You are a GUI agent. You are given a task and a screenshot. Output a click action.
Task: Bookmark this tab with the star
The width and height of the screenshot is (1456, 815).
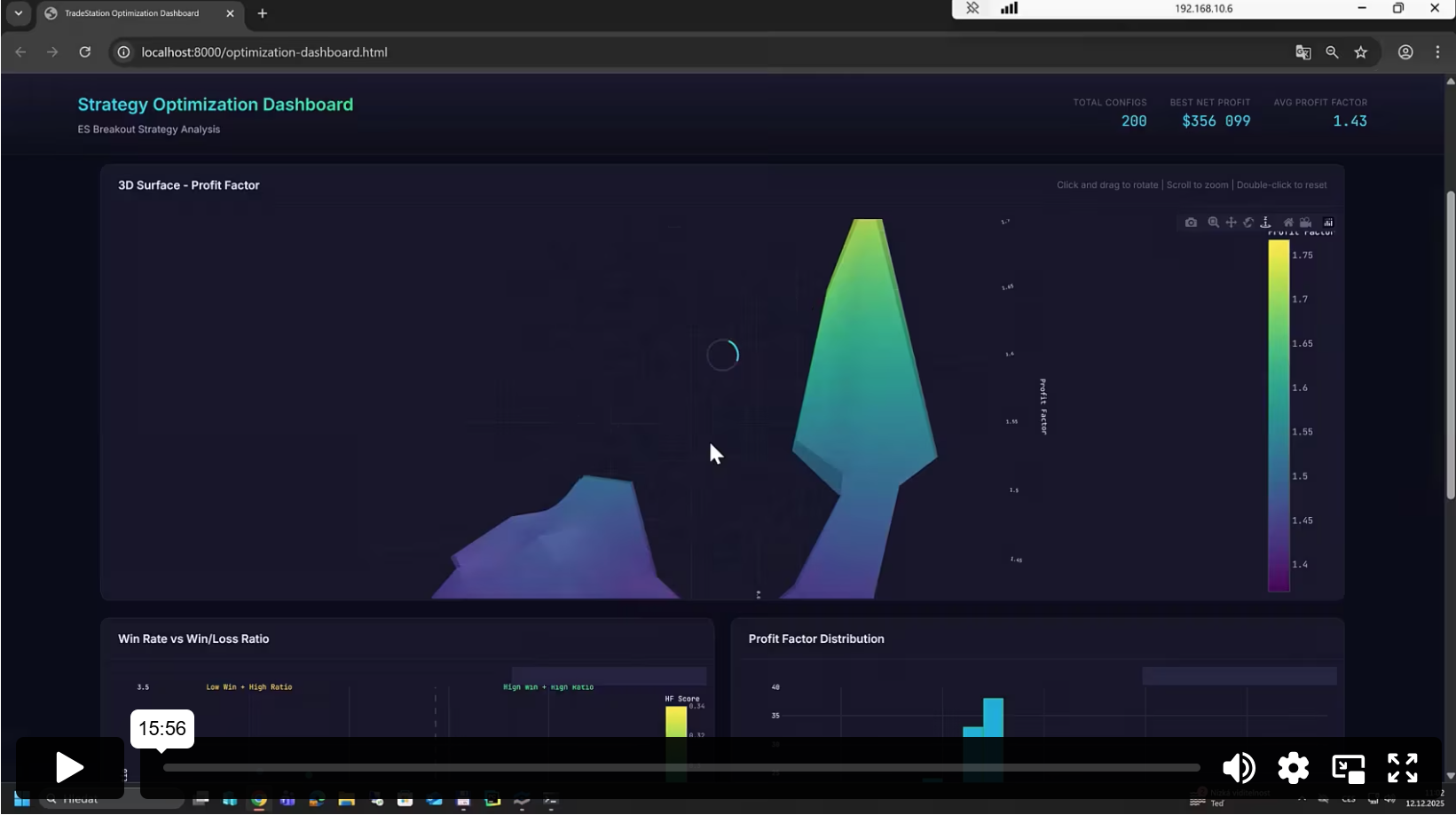pyautogui.click(x=1361, y=52)
